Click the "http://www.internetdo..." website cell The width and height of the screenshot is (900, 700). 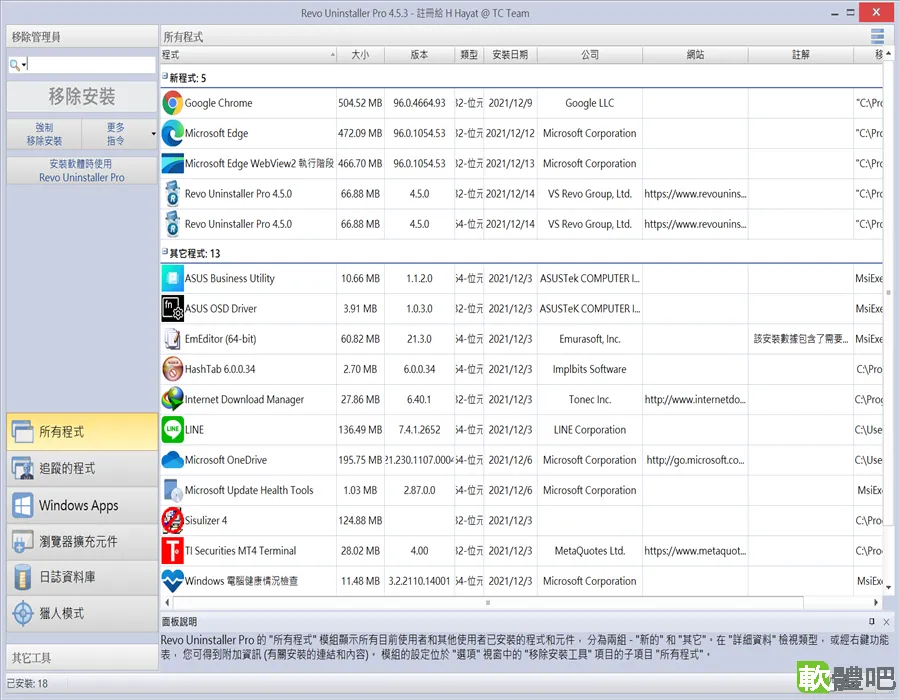point(695,399)
